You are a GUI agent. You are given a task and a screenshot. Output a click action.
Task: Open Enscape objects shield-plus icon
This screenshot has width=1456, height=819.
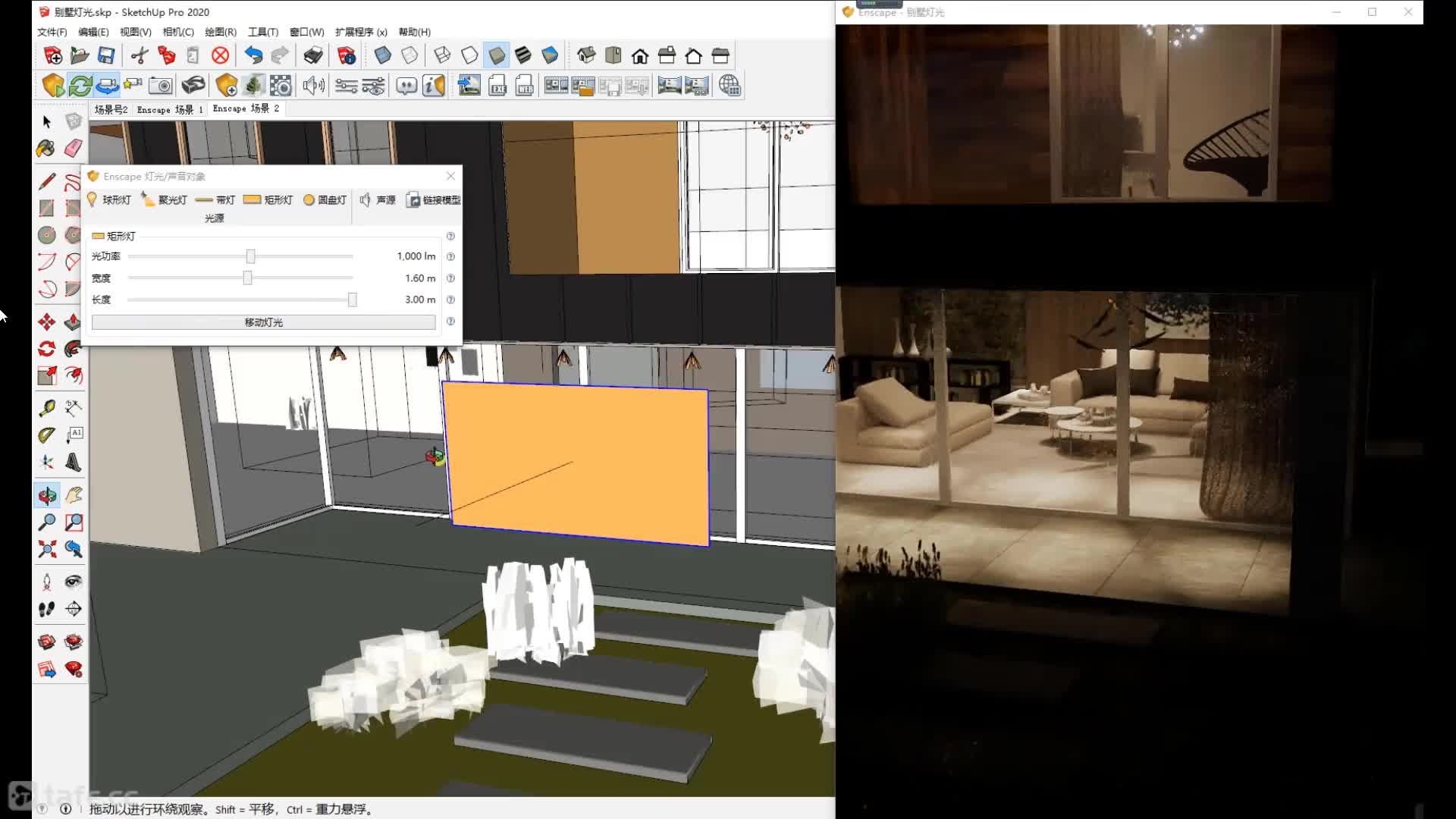click(x=226, y=86)
